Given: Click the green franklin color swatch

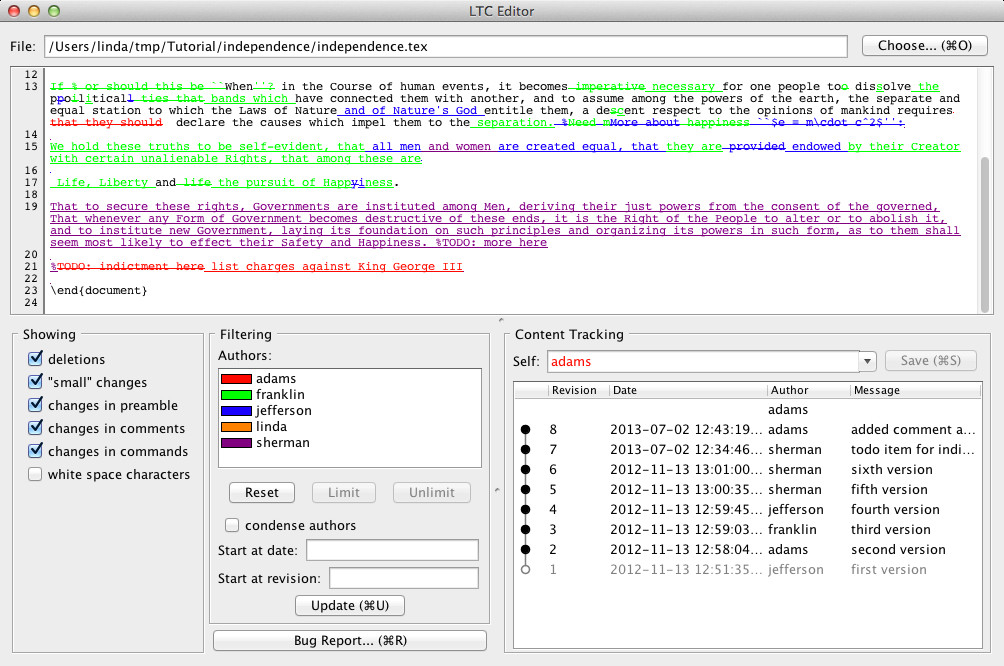Looking at the screenshot, I should click(x=236, y=394).
